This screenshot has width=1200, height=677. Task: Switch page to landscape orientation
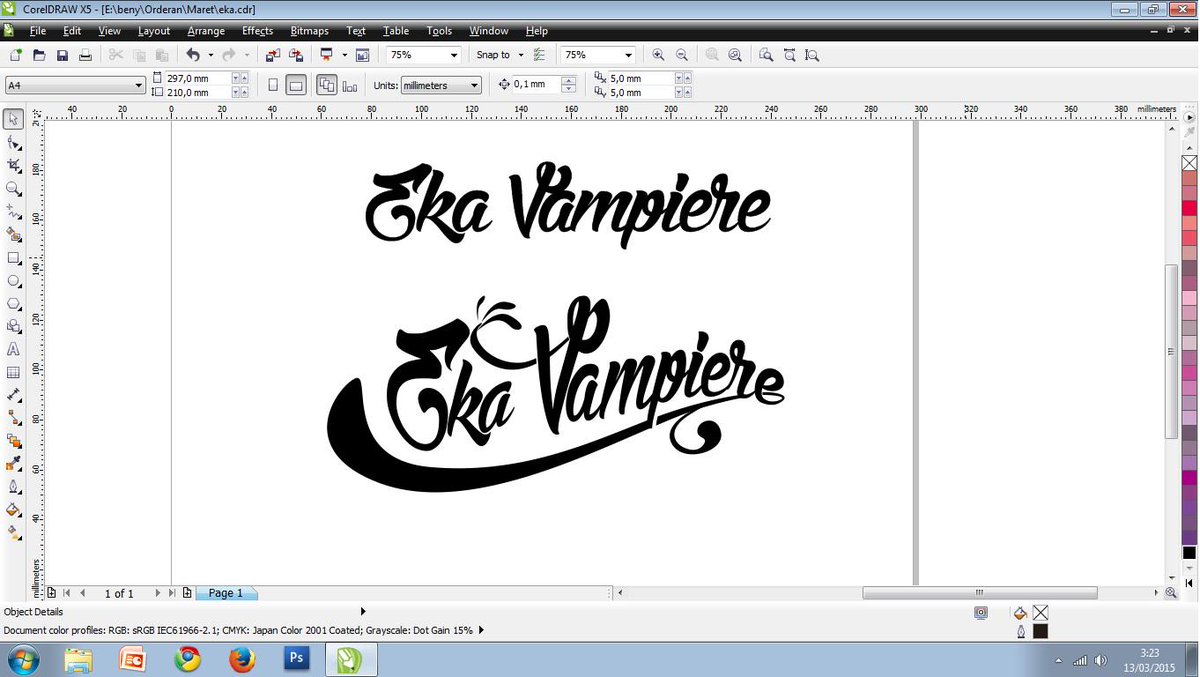click(296, 84)
